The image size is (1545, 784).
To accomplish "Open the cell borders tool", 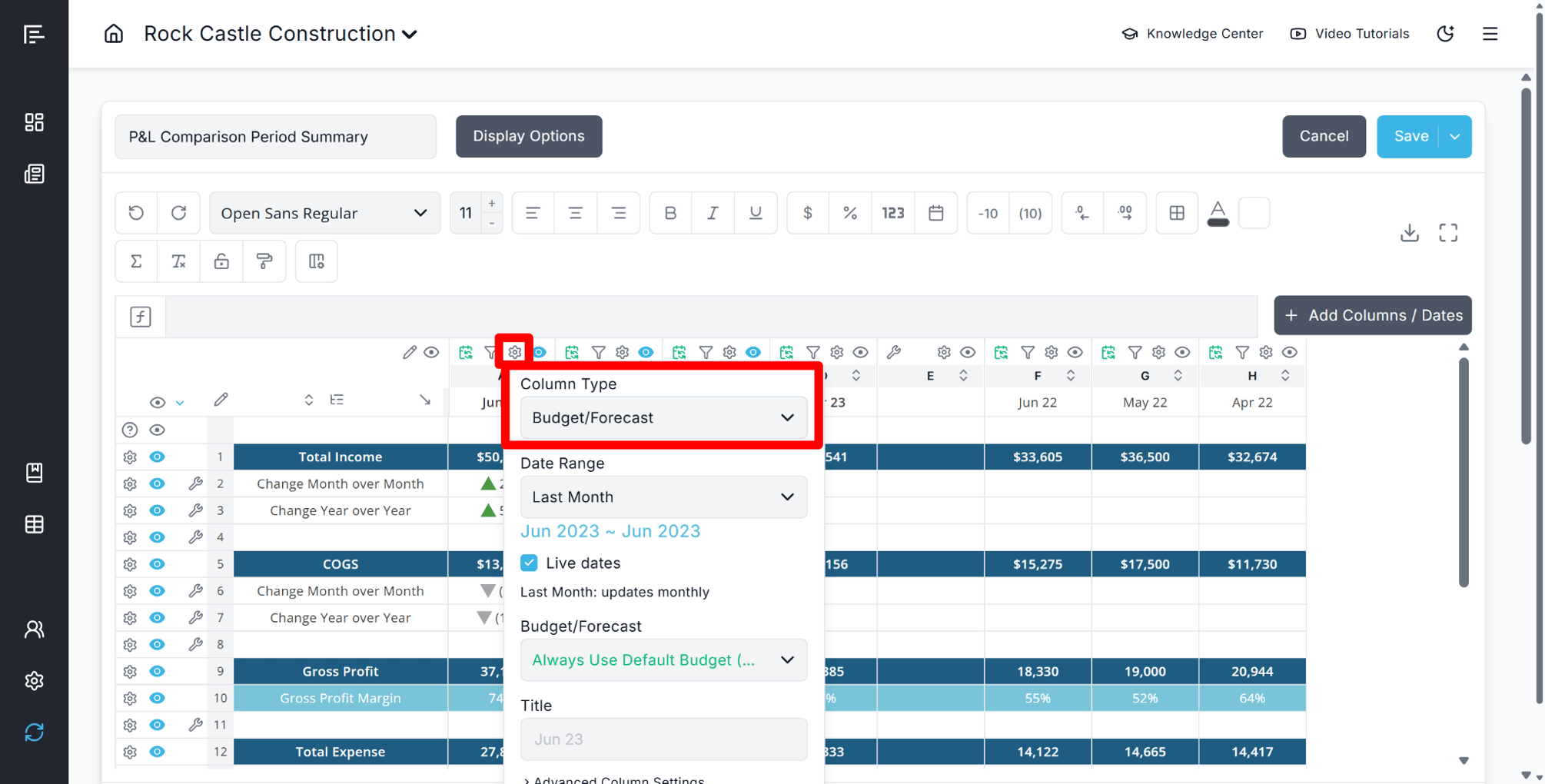I will pyautogui.click(x=1177, y=213).
